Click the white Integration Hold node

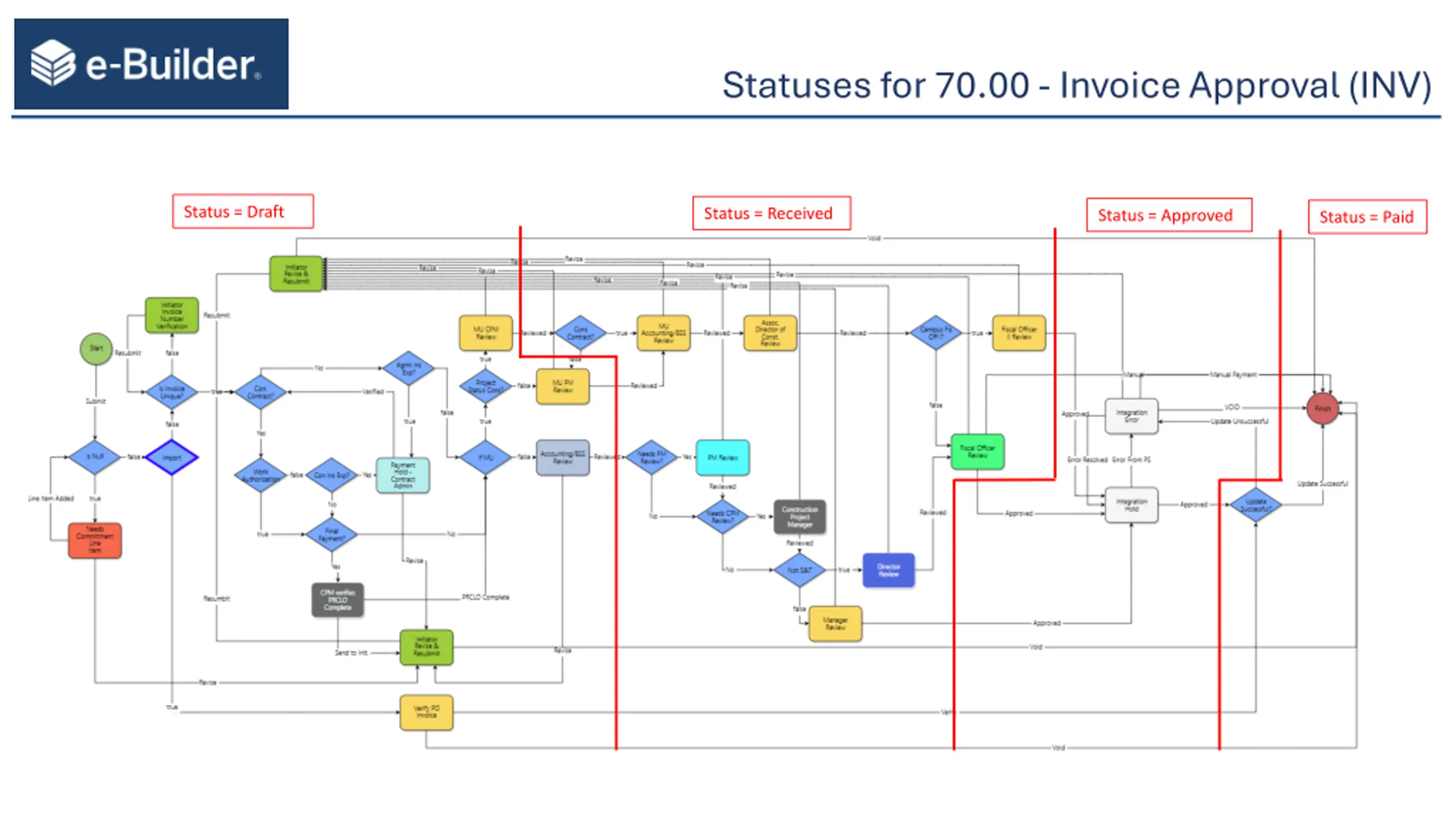click(x=1131, y=505)
